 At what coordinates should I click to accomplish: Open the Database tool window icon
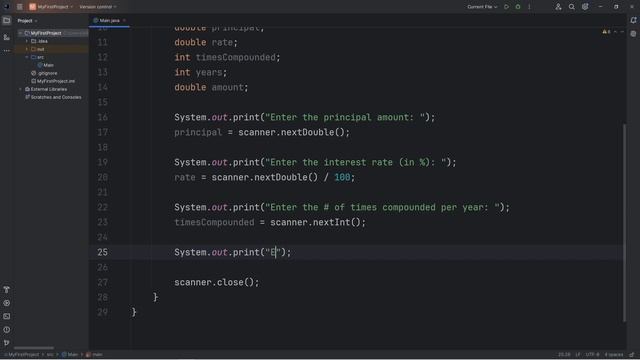click(633, 34)
